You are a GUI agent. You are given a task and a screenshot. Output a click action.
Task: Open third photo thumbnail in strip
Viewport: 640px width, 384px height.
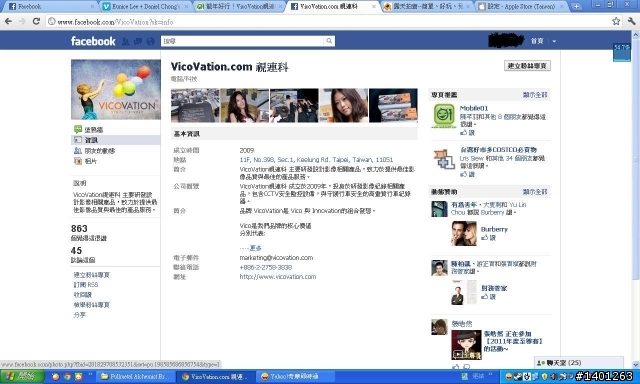(294, 106)
